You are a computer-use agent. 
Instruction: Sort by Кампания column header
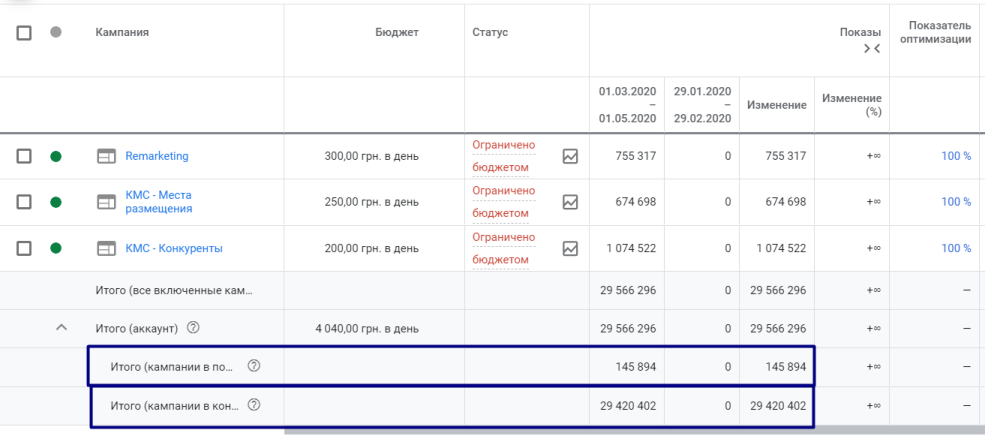122,32
